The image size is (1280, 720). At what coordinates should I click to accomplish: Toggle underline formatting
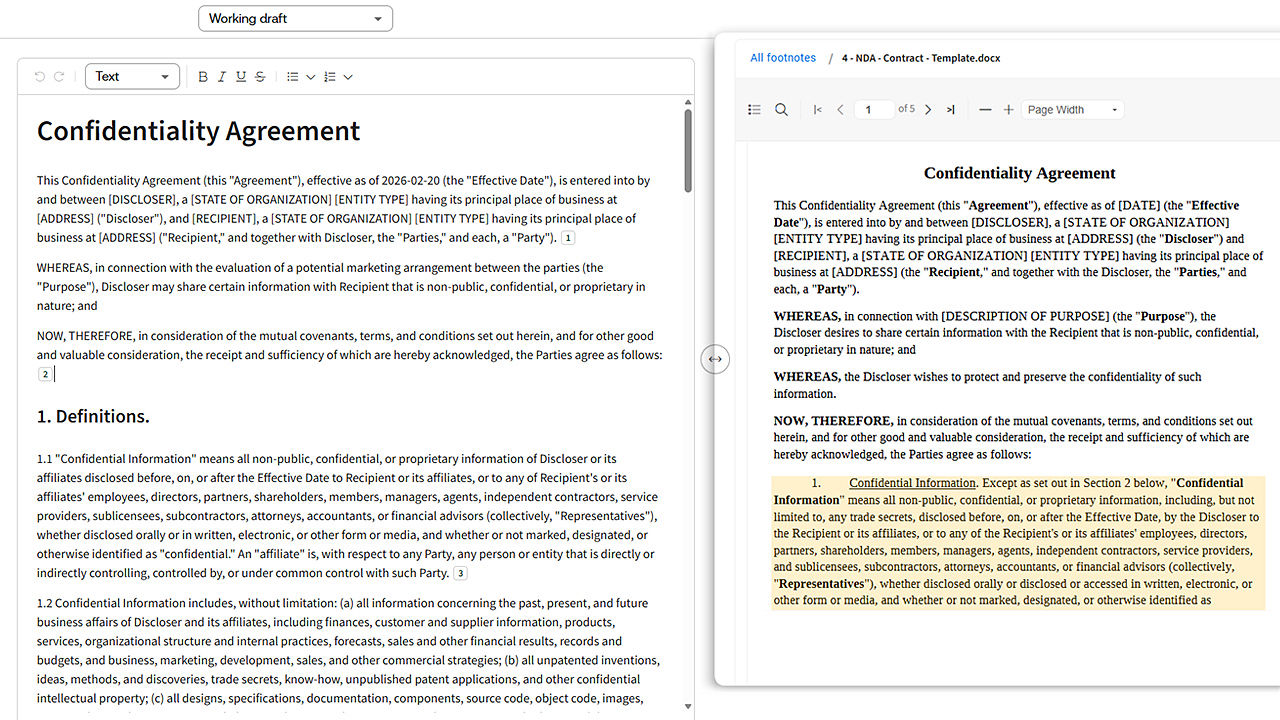241,77
